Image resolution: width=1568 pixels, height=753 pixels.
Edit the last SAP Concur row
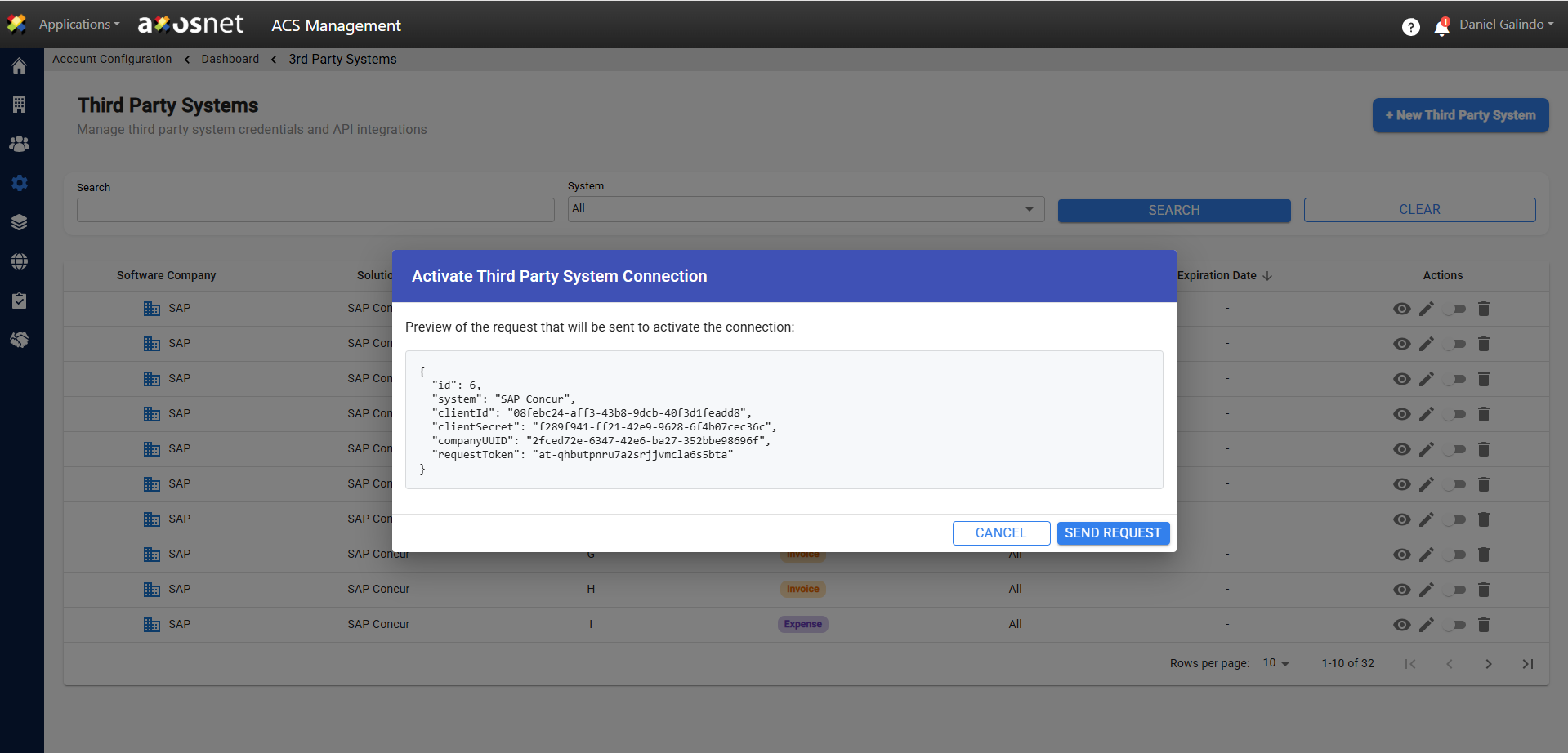[x=1427, y=625]
